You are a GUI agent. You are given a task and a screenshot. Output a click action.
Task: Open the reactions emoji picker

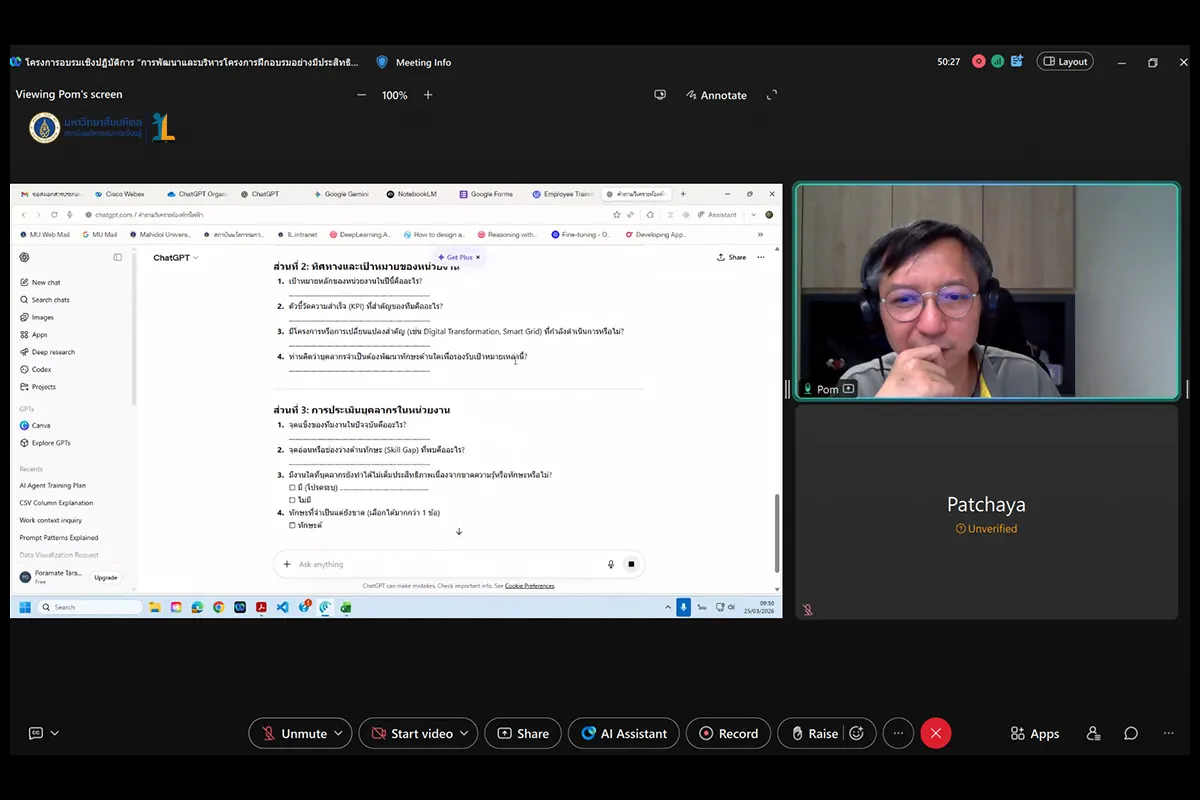coord(857,733)
